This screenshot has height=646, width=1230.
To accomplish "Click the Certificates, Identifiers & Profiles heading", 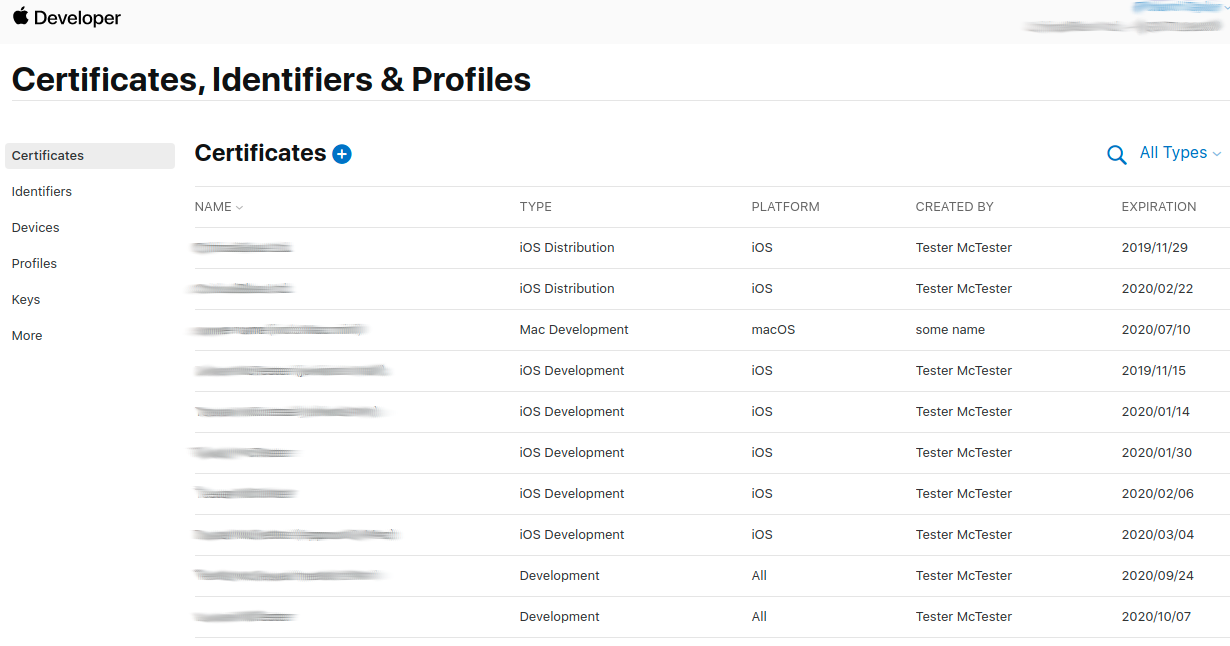I will point(271,79).
